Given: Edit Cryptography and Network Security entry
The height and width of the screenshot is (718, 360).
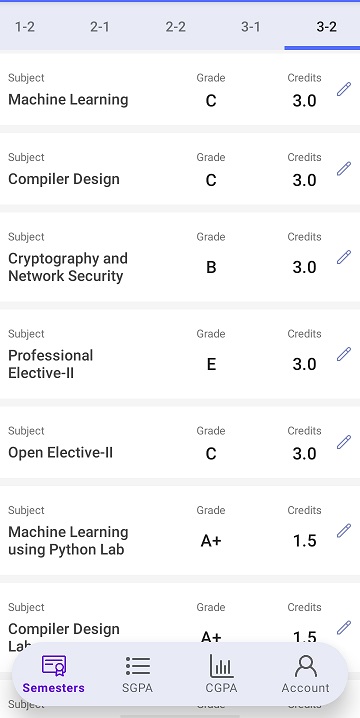Looking at the screenshot, I should tap(344, 257).
